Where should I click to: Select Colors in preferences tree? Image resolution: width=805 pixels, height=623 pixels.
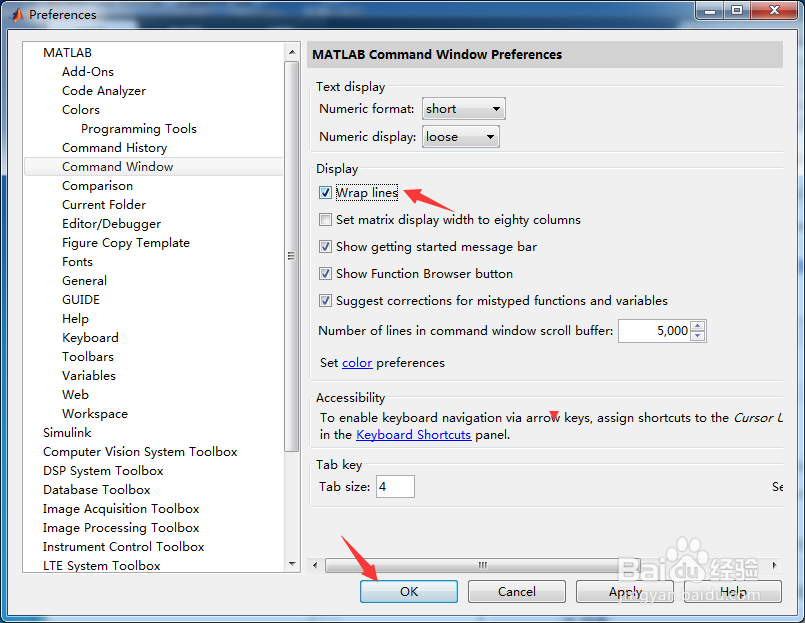click(81, 110)
